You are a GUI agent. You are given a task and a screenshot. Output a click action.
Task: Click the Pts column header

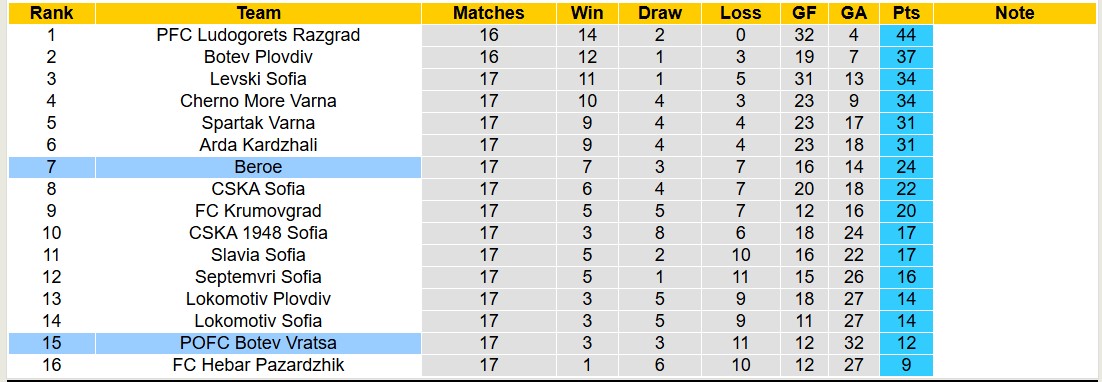click(x=906, y=13)
